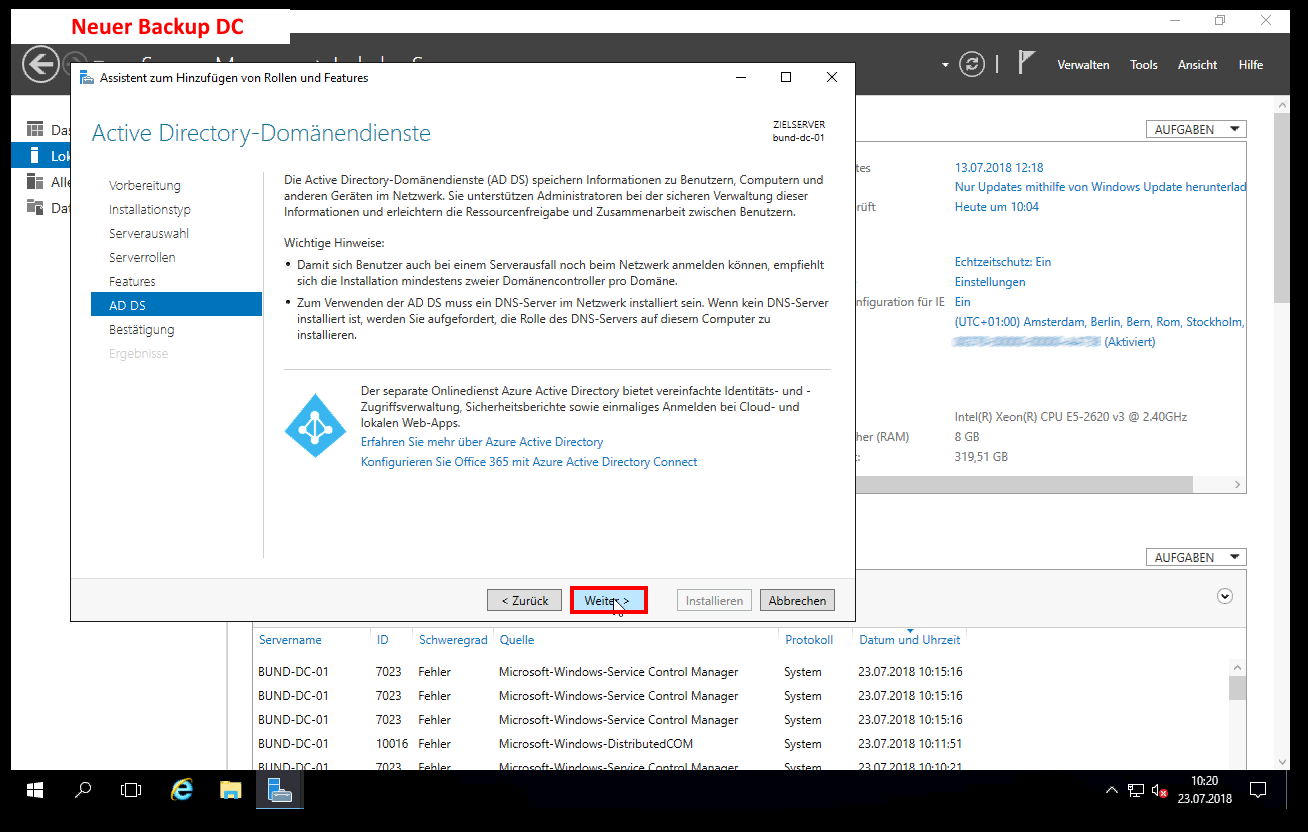Go to the Serverauswahl wizard step
The height and width of the screenshot is (832, 1308).
149,234
